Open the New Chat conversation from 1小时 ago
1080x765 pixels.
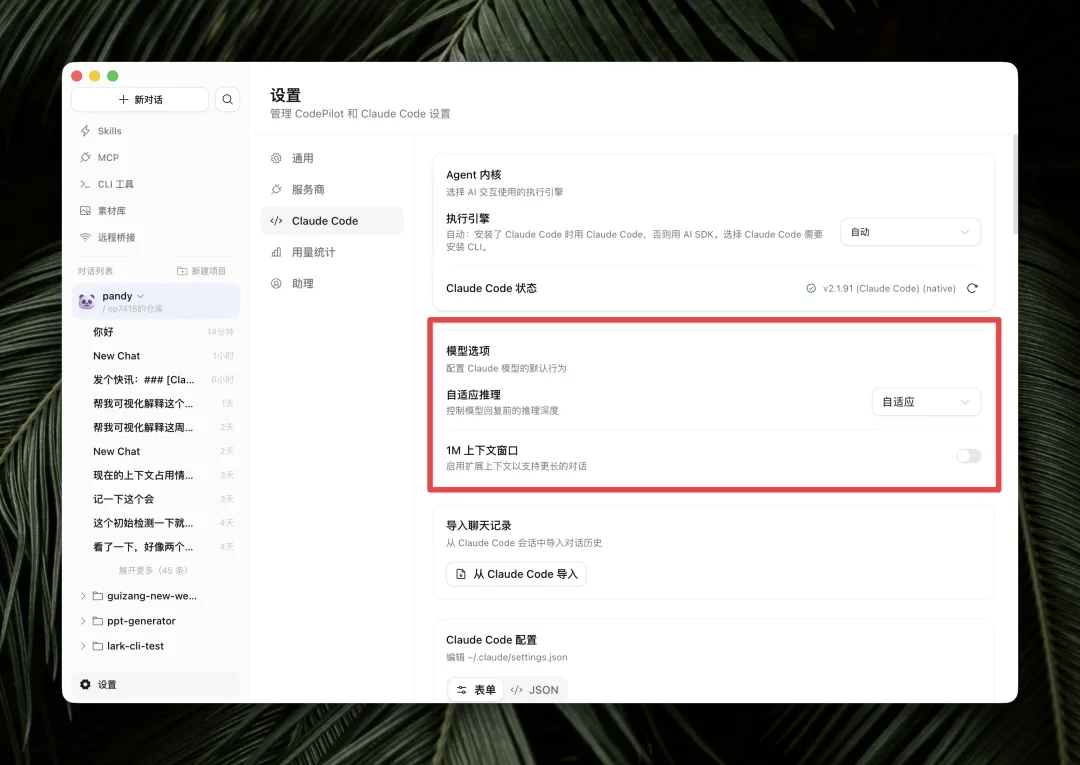116,355
